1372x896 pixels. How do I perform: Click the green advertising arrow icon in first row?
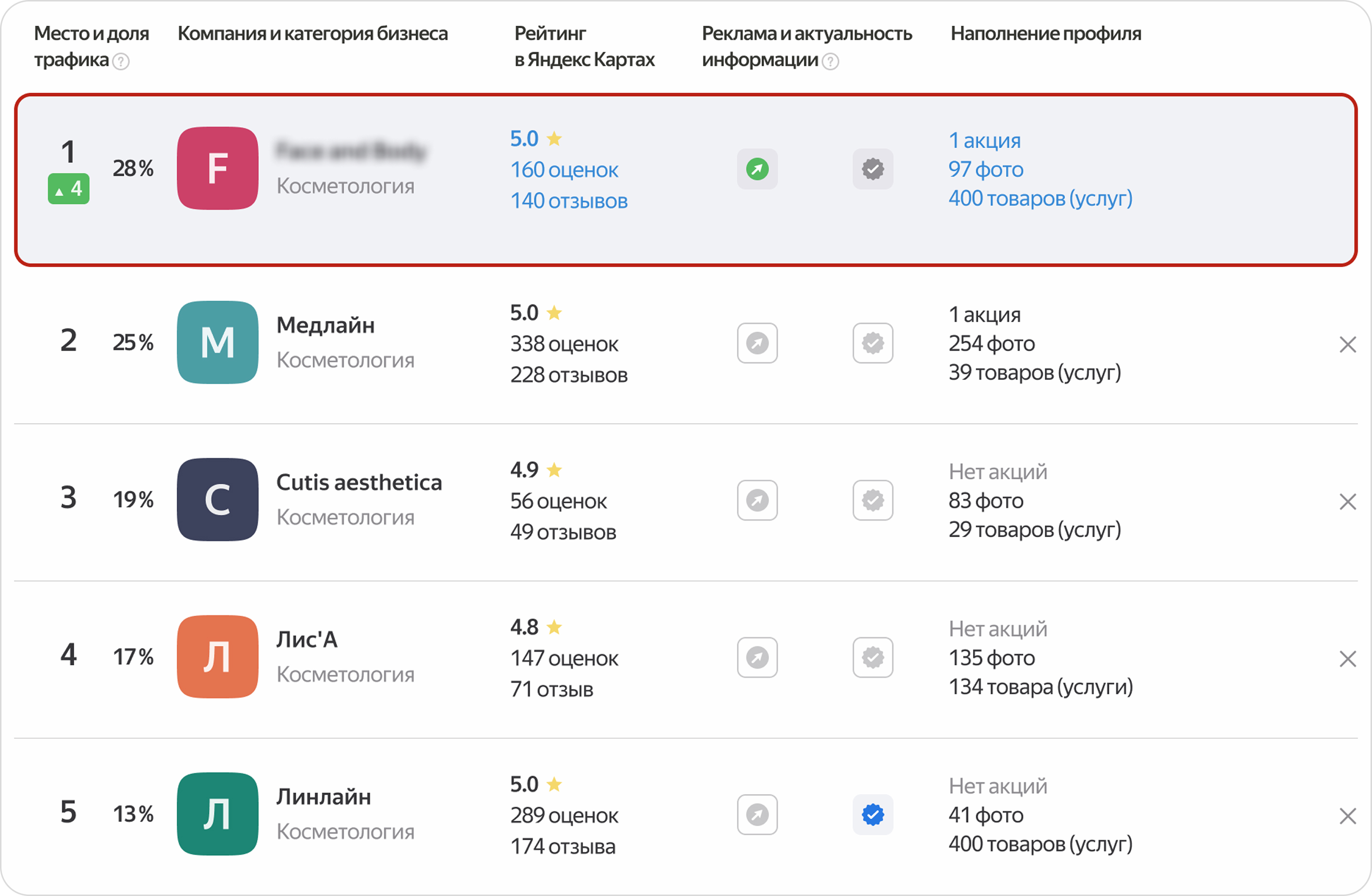click(x=757, y=169)
